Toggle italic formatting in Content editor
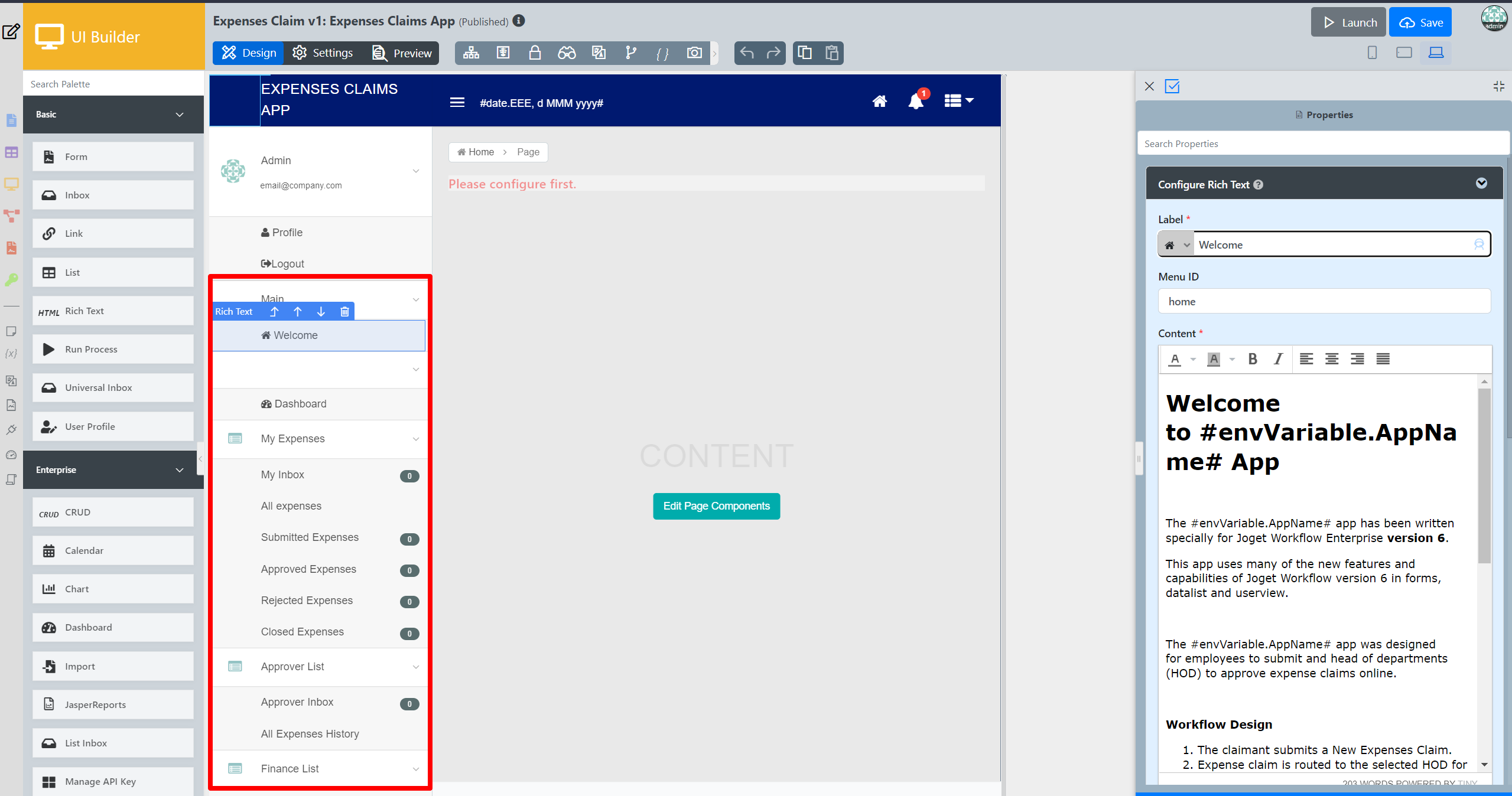The image size is (1512, 796). point(1278,359)
